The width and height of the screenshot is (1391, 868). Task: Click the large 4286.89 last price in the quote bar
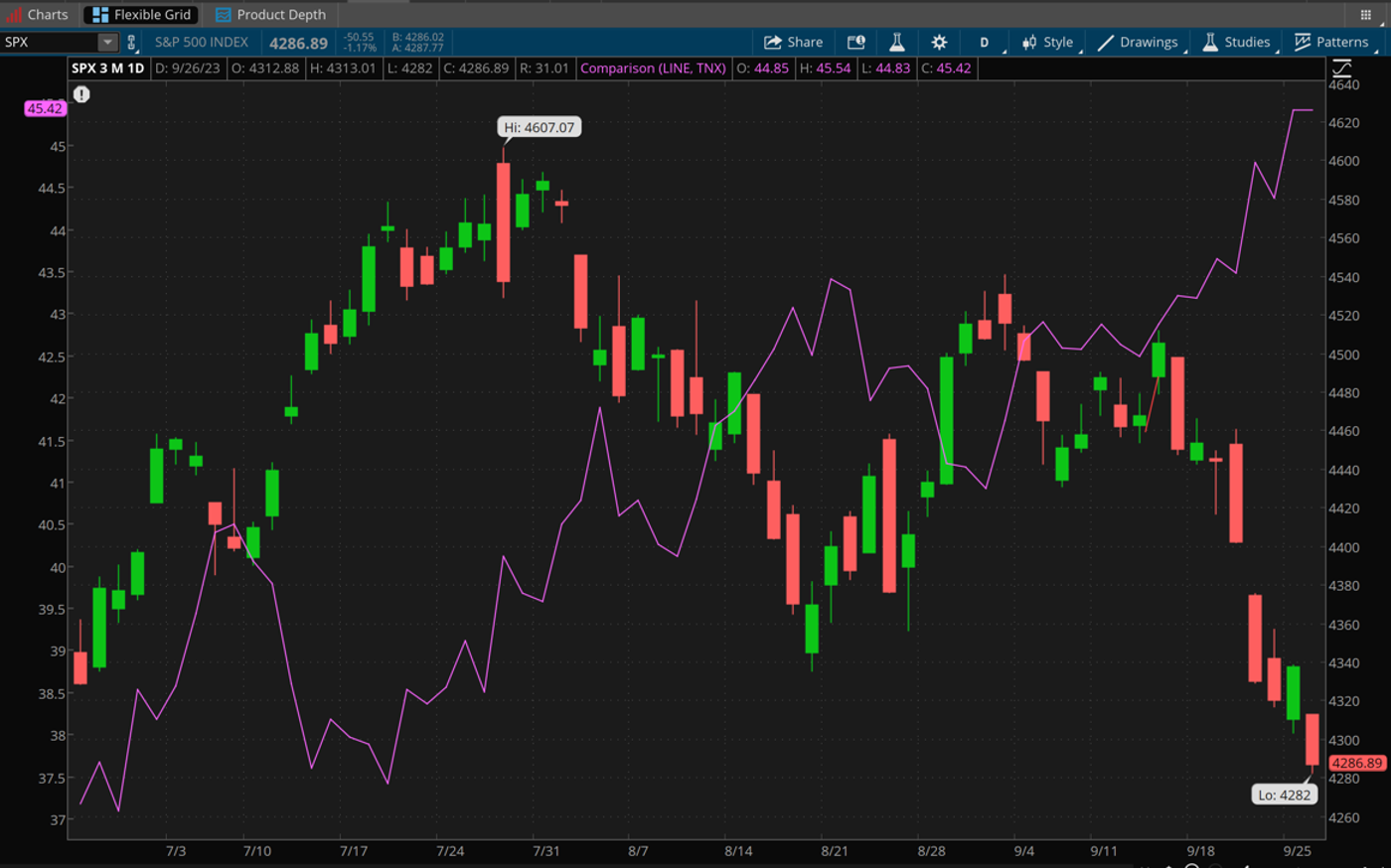[298, 43]
